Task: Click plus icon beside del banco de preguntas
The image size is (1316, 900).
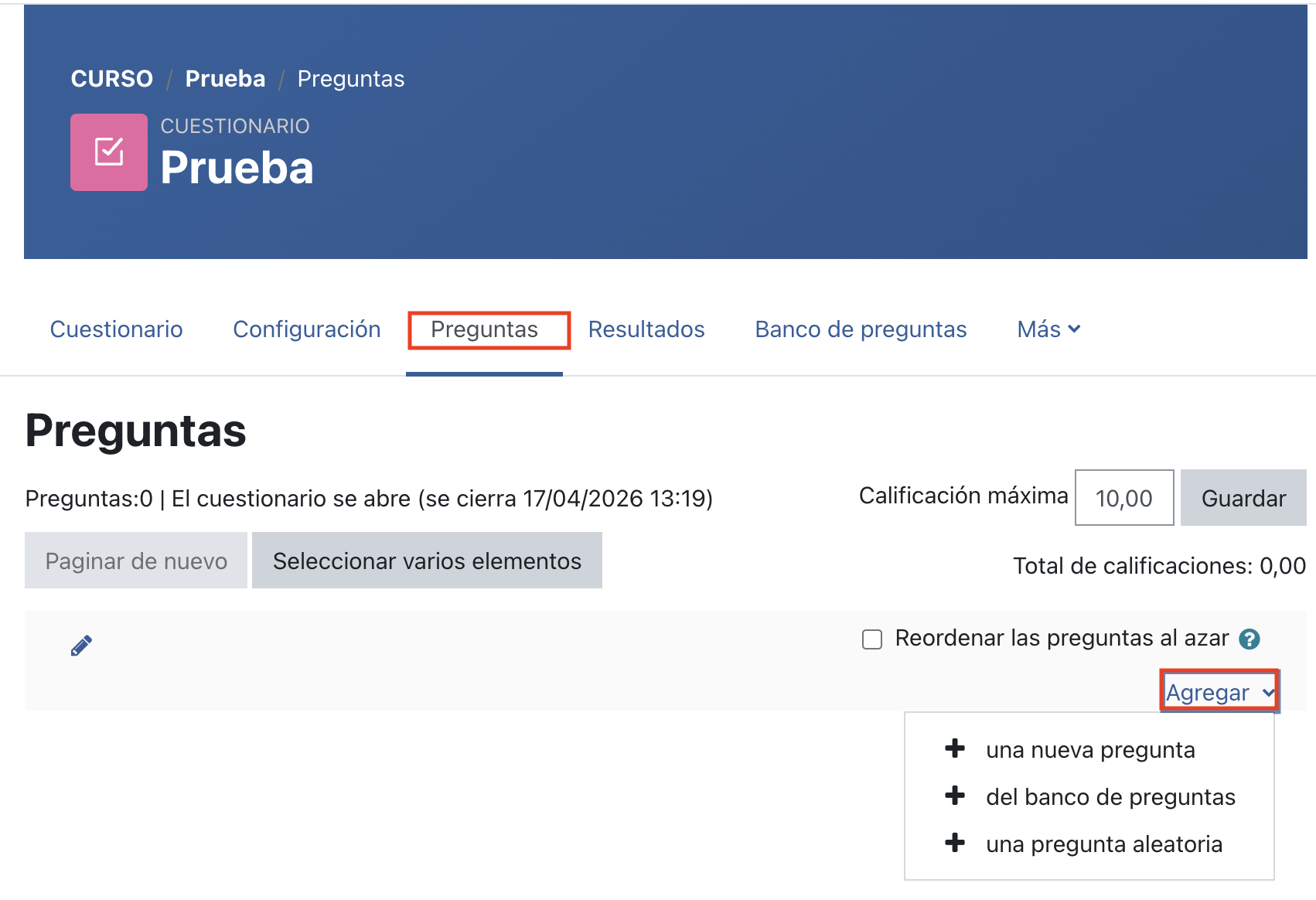Action: click(955, 796)
